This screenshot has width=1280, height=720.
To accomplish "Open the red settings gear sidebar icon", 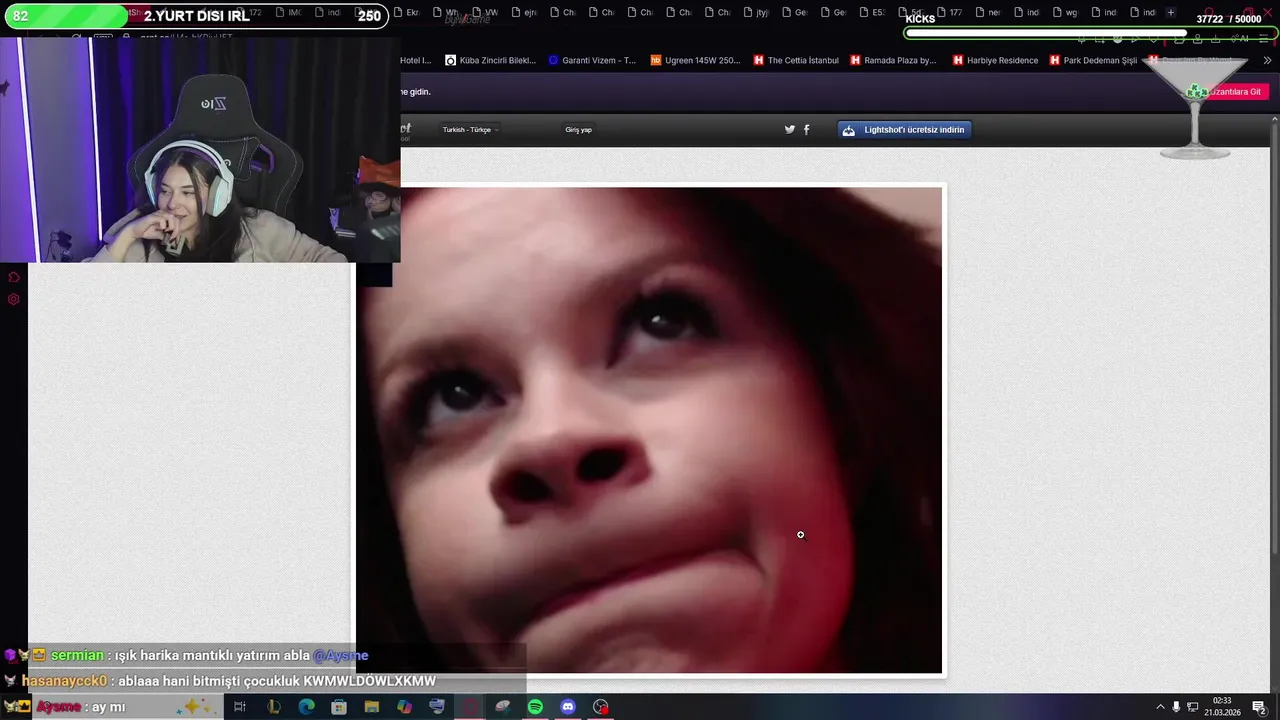I will click(13, 299).
